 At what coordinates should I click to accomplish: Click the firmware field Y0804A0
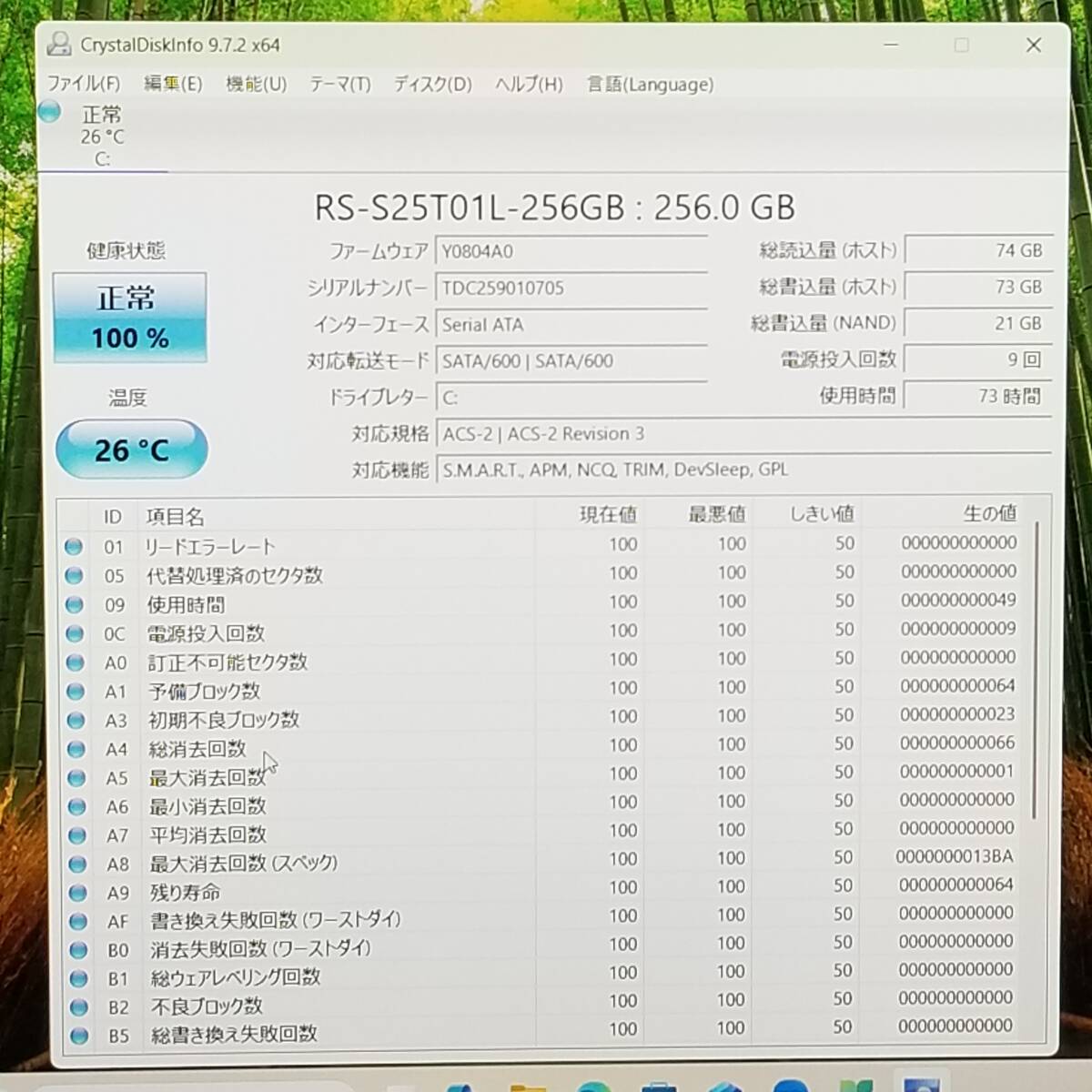[x=571, y=251]
